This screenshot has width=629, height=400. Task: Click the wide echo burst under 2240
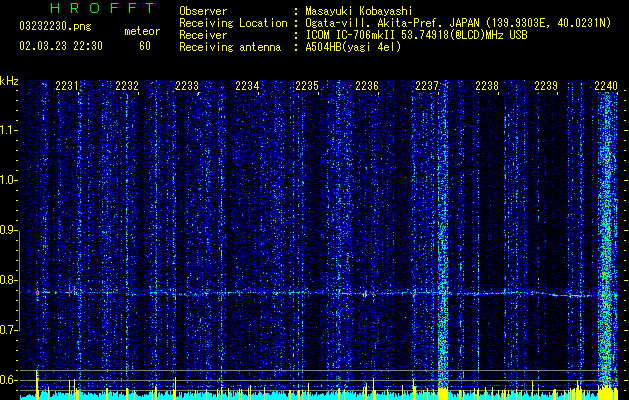click(x=607, y=245)
